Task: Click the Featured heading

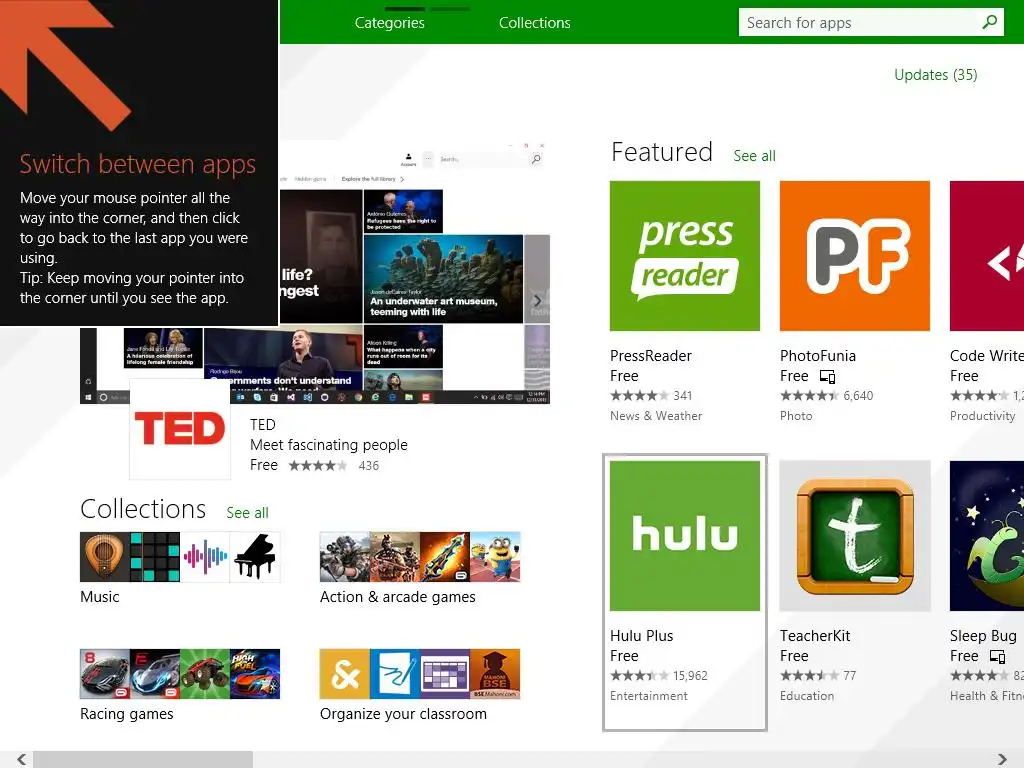Action: pyautogui.click(x=662, y=152)
